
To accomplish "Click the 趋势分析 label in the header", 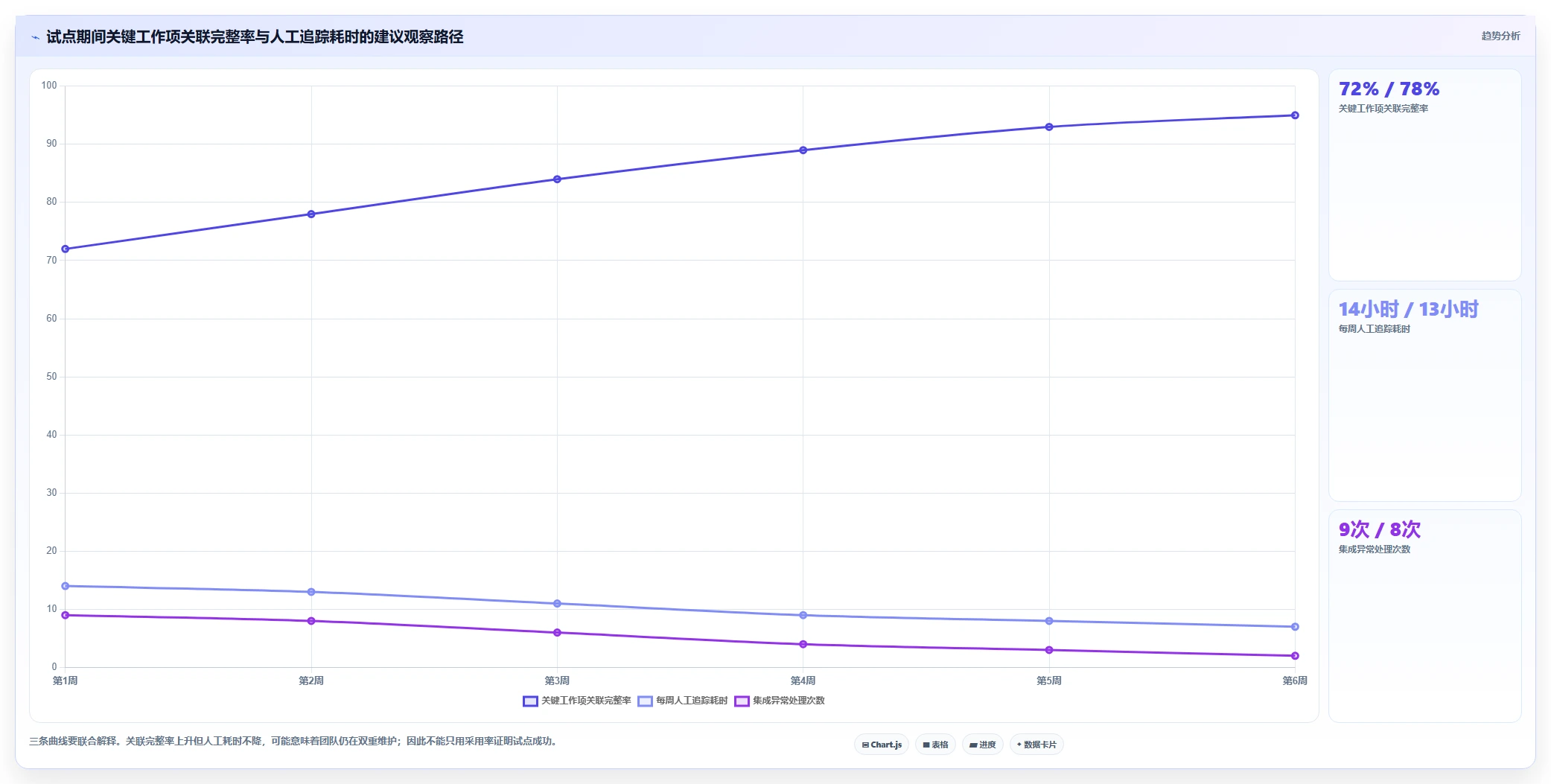I will [x=1500, y=36].
